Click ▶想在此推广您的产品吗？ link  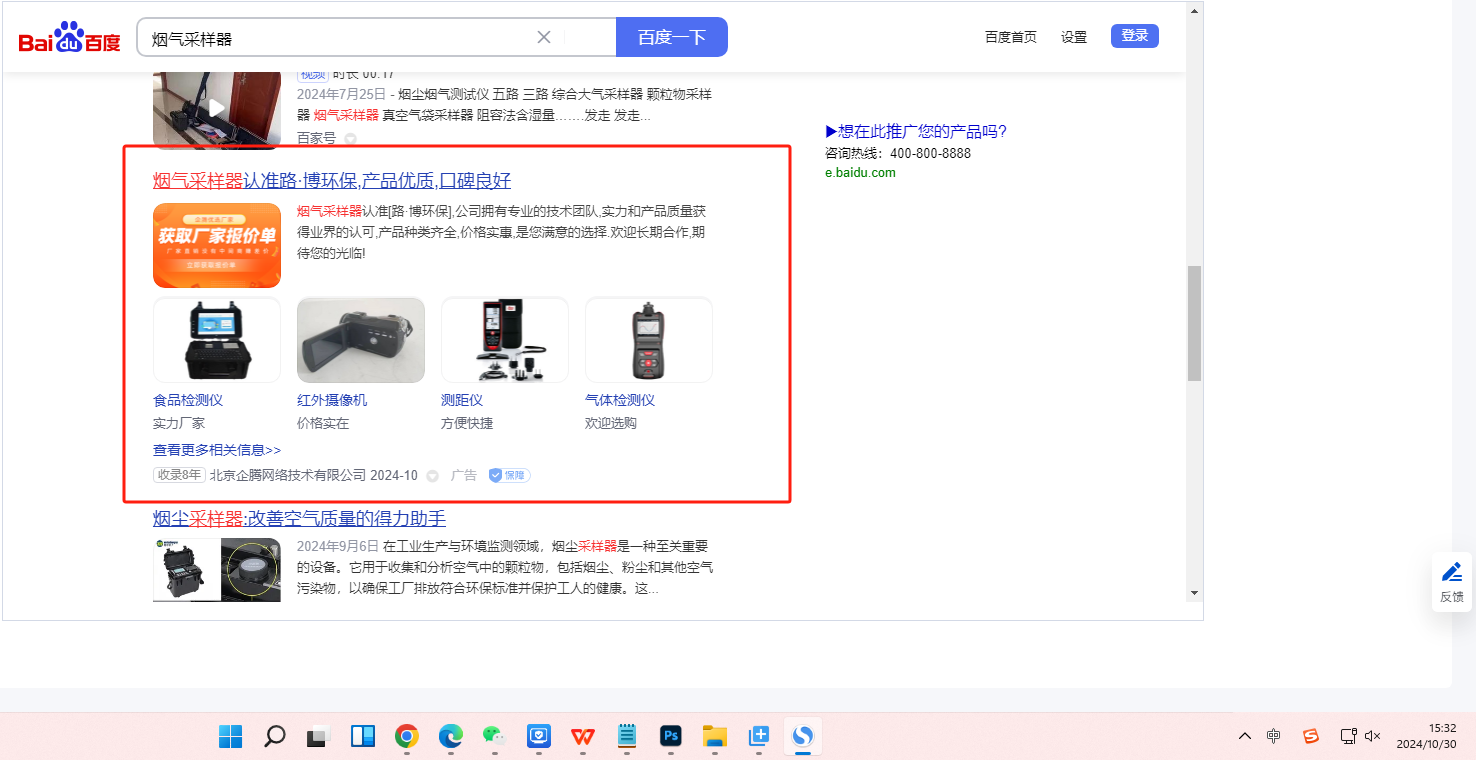click(916, 132)
